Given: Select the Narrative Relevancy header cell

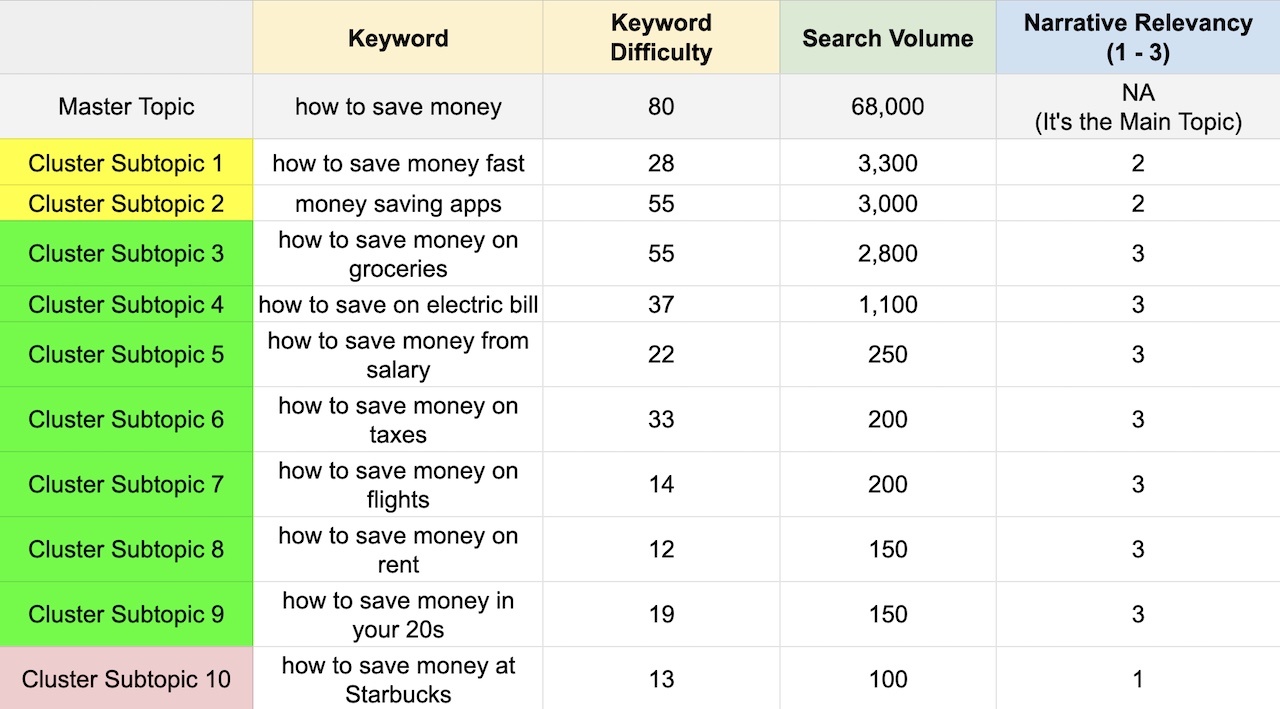Looking at the screenshot, I should point(1138,37).
